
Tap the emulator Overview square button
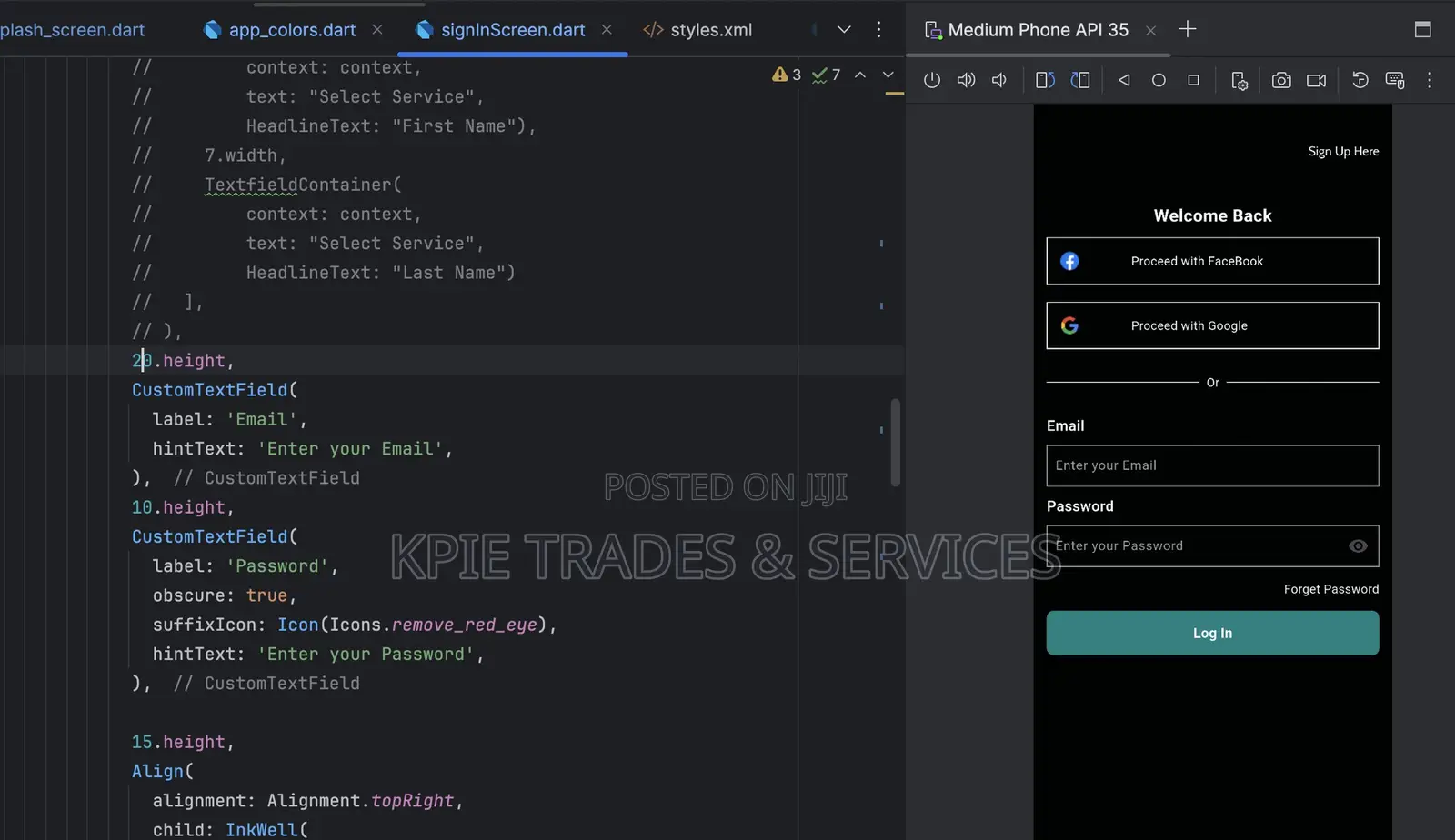click(x=1193, y=80)
